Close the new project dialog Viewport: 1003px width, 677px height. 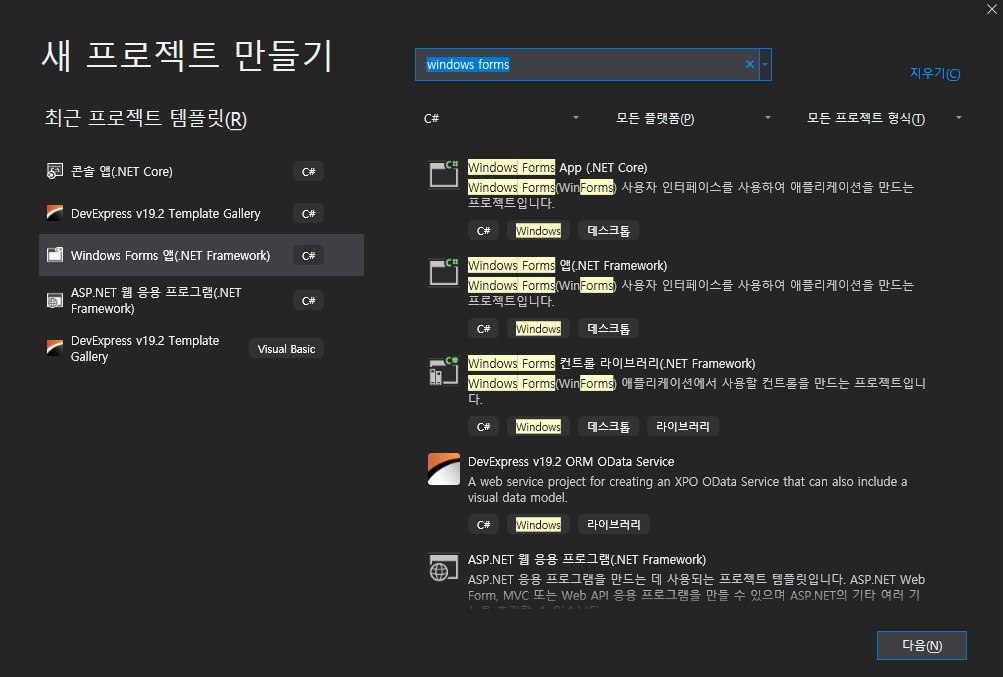click(991, 9)
